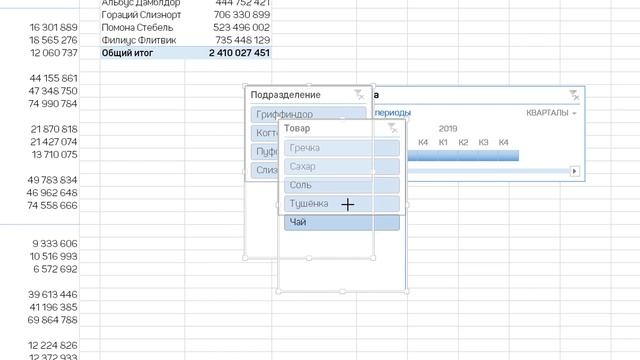640x360 pixels.
Task: Open the КВАРТАЛЫ time level dropdown
Action: coord(551,113)
